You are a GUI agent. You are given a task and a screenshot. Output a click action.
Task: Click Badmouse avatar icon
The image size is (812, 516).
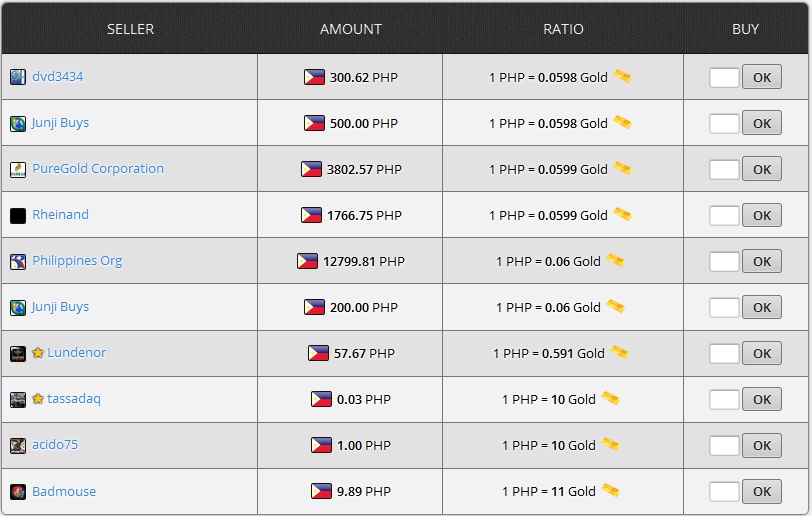tap(18, 491)
